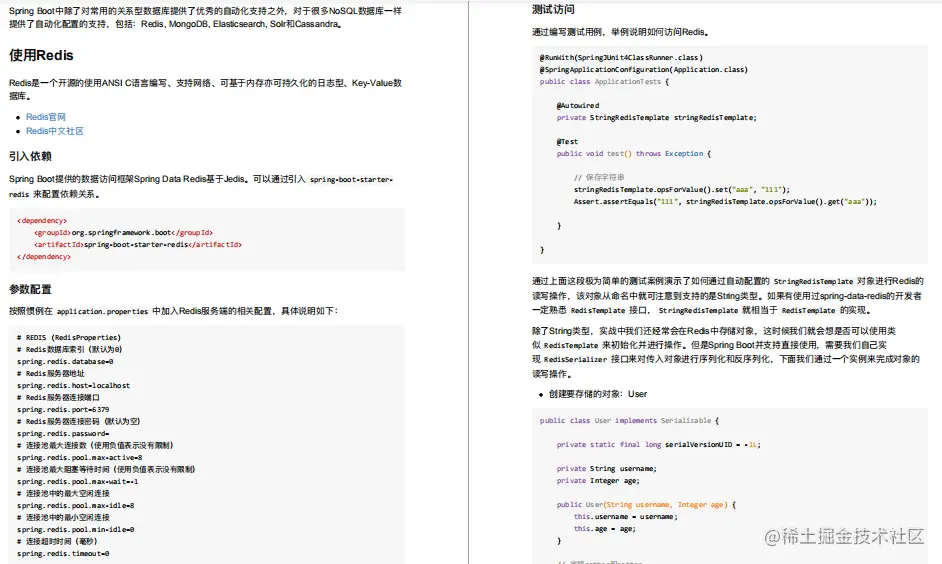
Task: Click the User(String username, Integer age) constructor line
Action: coord(646,505)
